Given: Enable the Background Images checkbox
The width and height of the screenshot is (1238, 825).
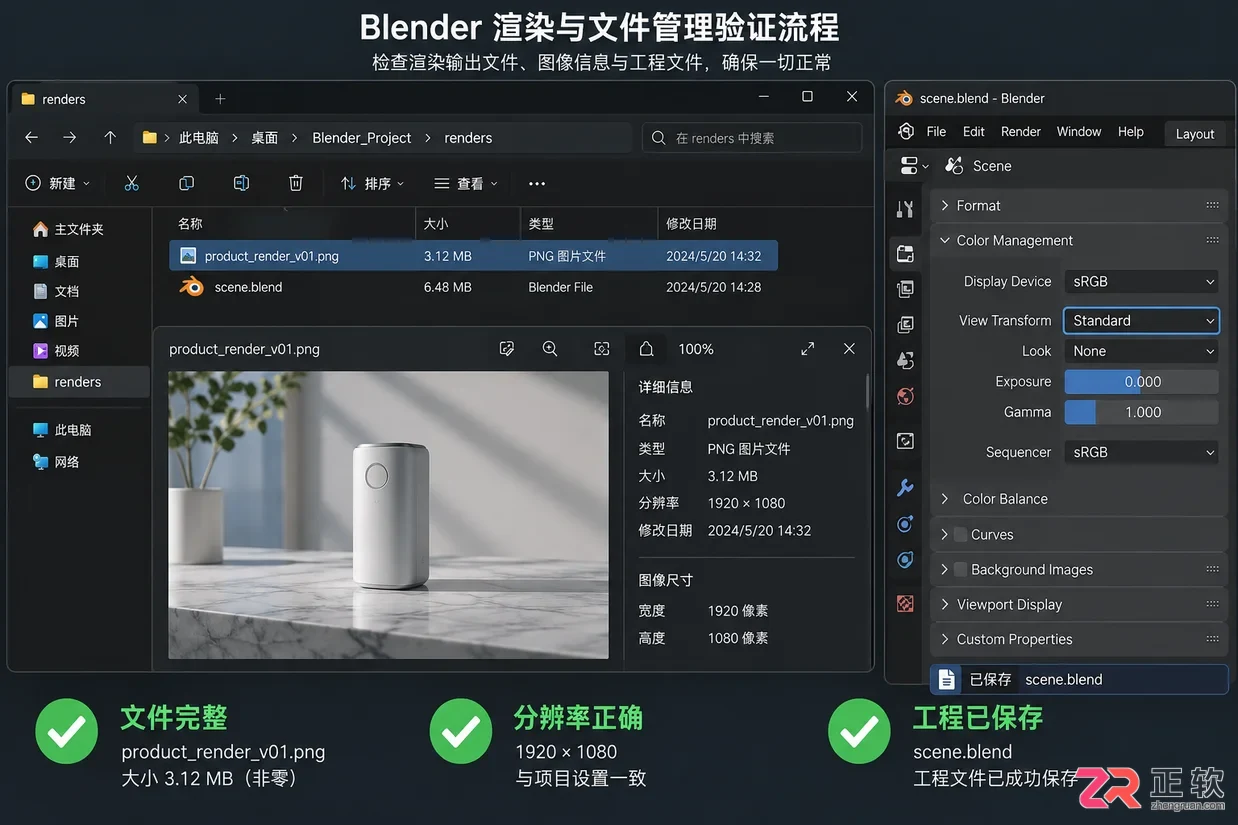Looking at the screenshot, I should [960, 570].
